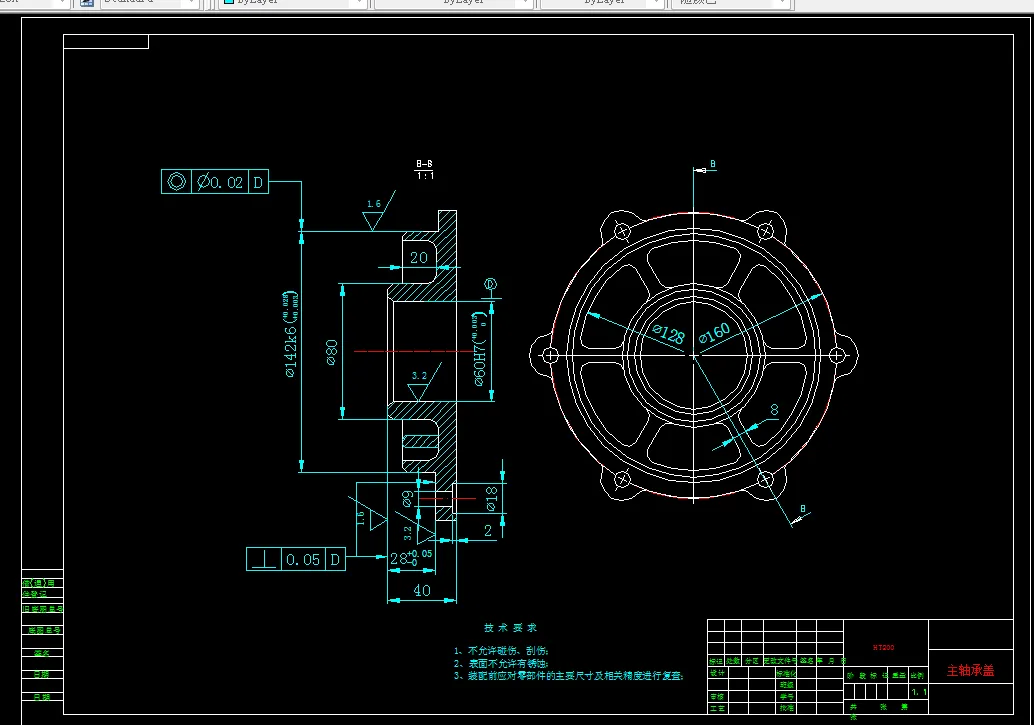
Task: Select the top B section cut marker
Action: click(706, 167)
